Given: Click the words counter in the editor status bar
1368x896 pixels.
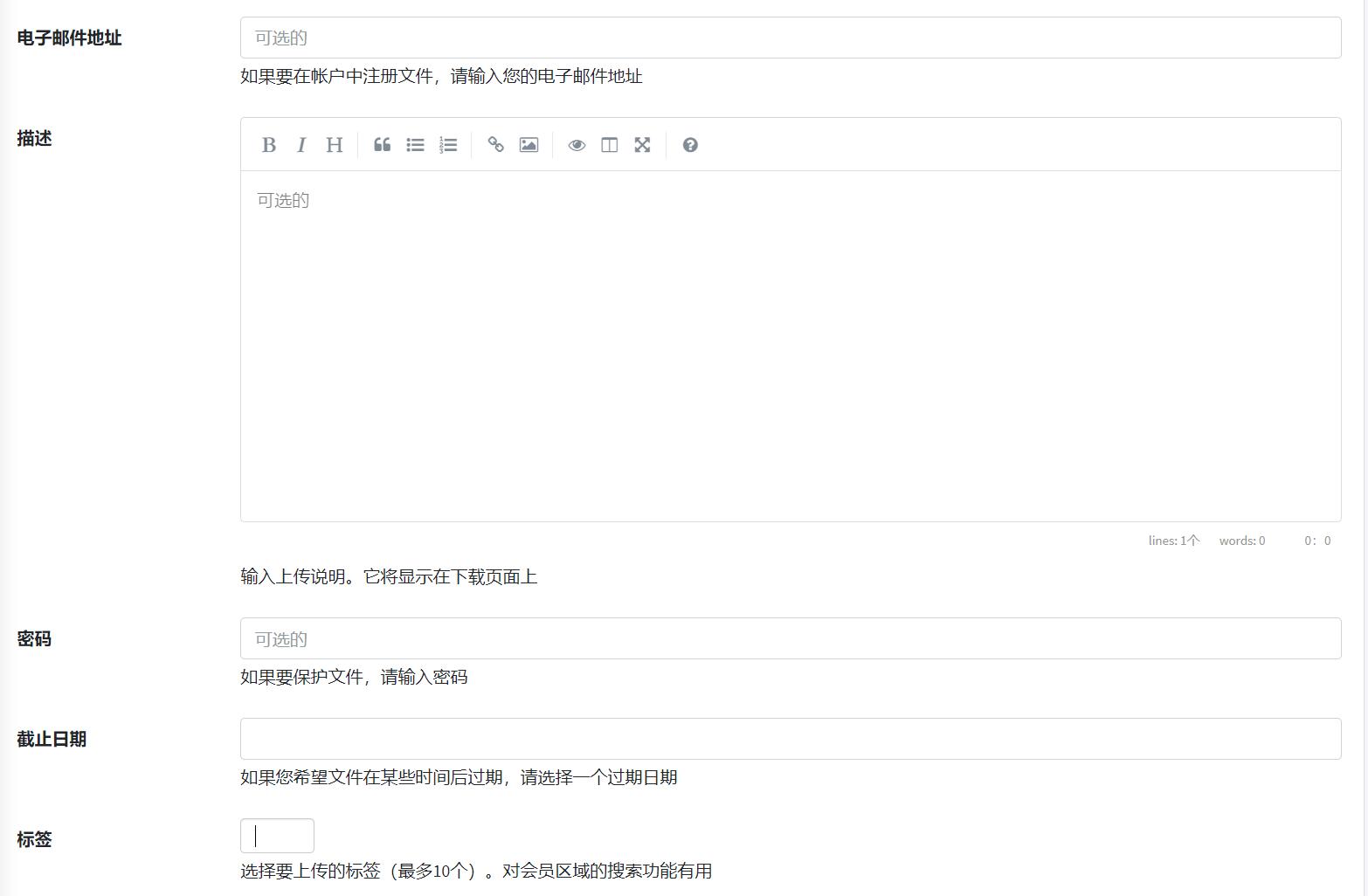Looking at the screenshot, I should pos(1241,541).
